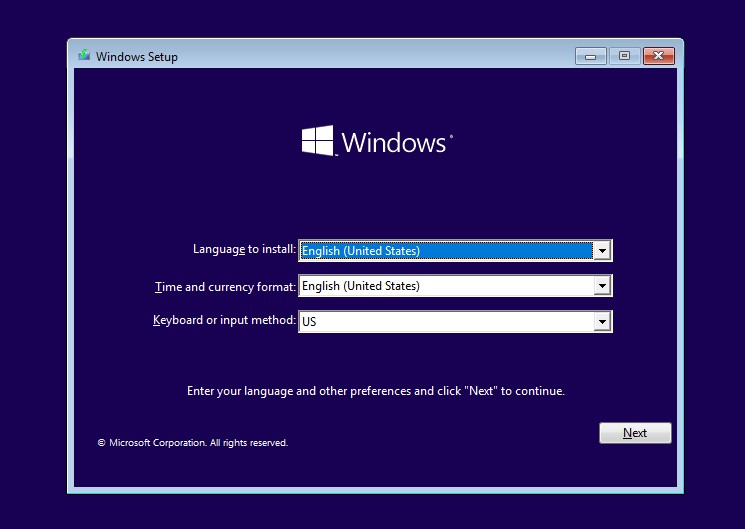Click the "Language to install:" label
This screenshot has width=745, height=529.
(244, 249)
